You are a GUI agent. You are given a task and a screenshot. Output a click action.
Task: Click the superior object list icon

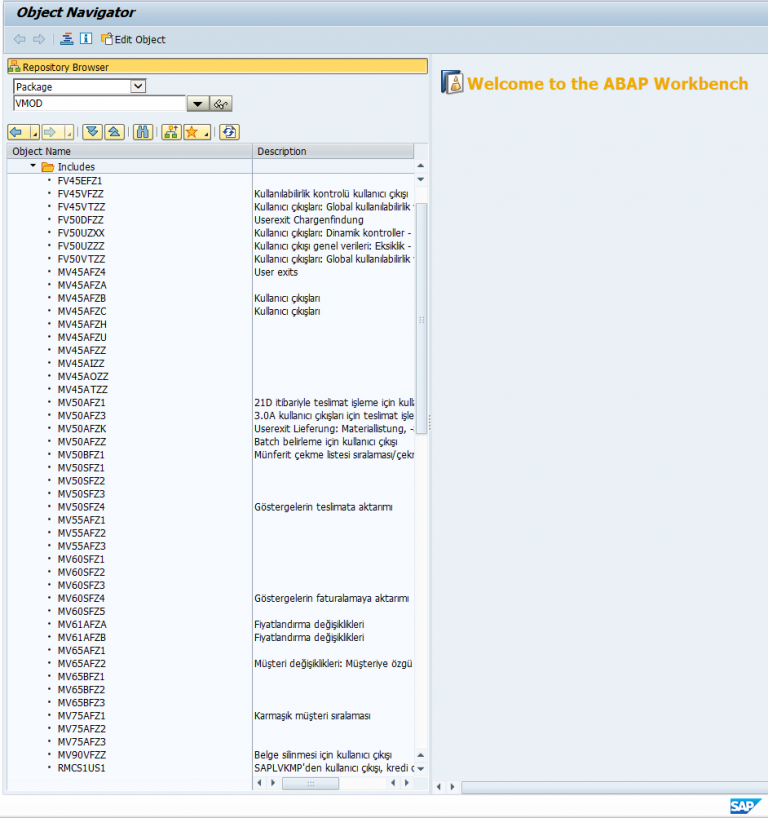(x=171, y=132)
